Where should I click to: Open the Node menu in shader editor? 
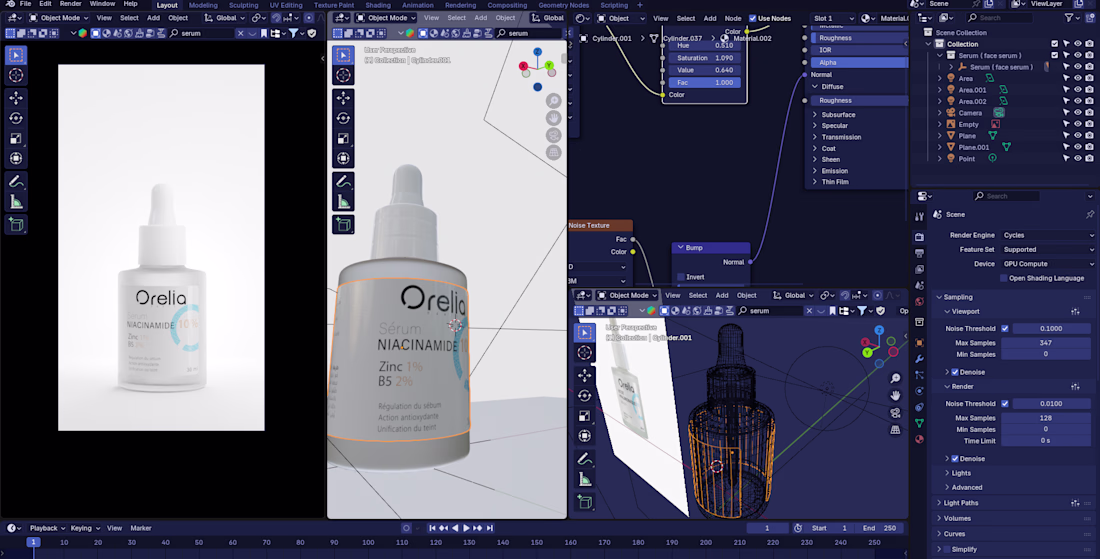[x=732, y=18]
